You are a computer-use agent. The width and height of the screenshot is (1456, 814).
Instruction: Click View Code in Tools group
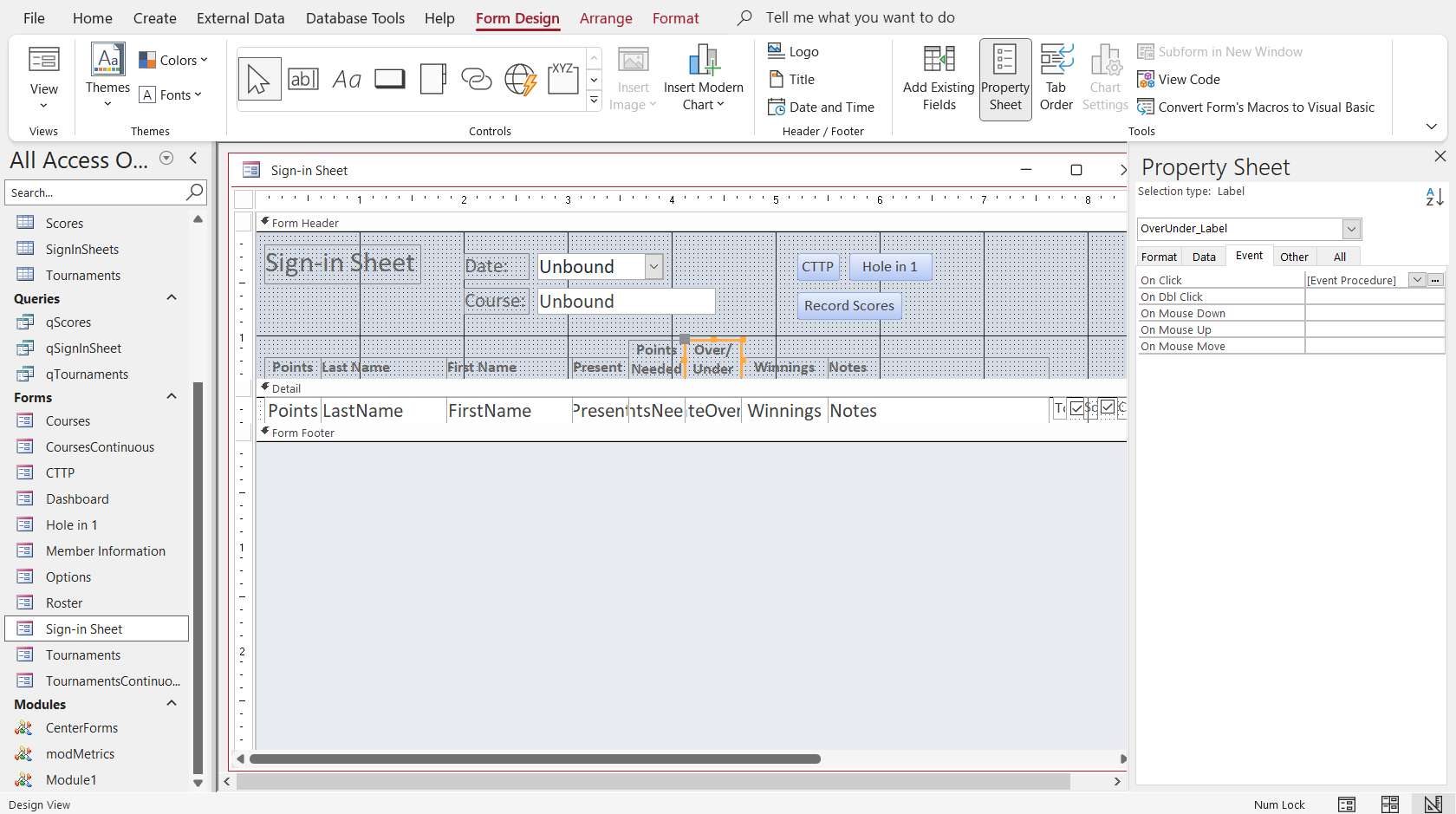pos(1179,80)
